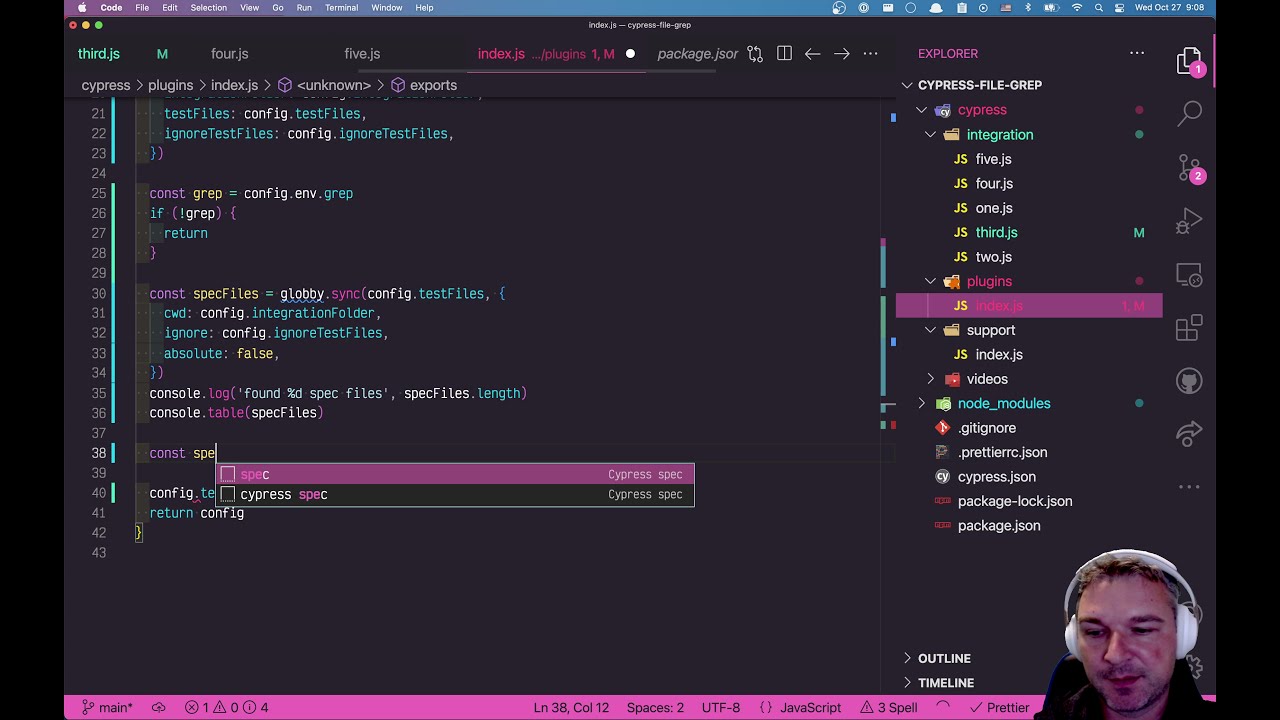Screen dimensions: 1280x720
Task: Select the 'spec' autocomplete suggestion
Action: tap(455, 475)
